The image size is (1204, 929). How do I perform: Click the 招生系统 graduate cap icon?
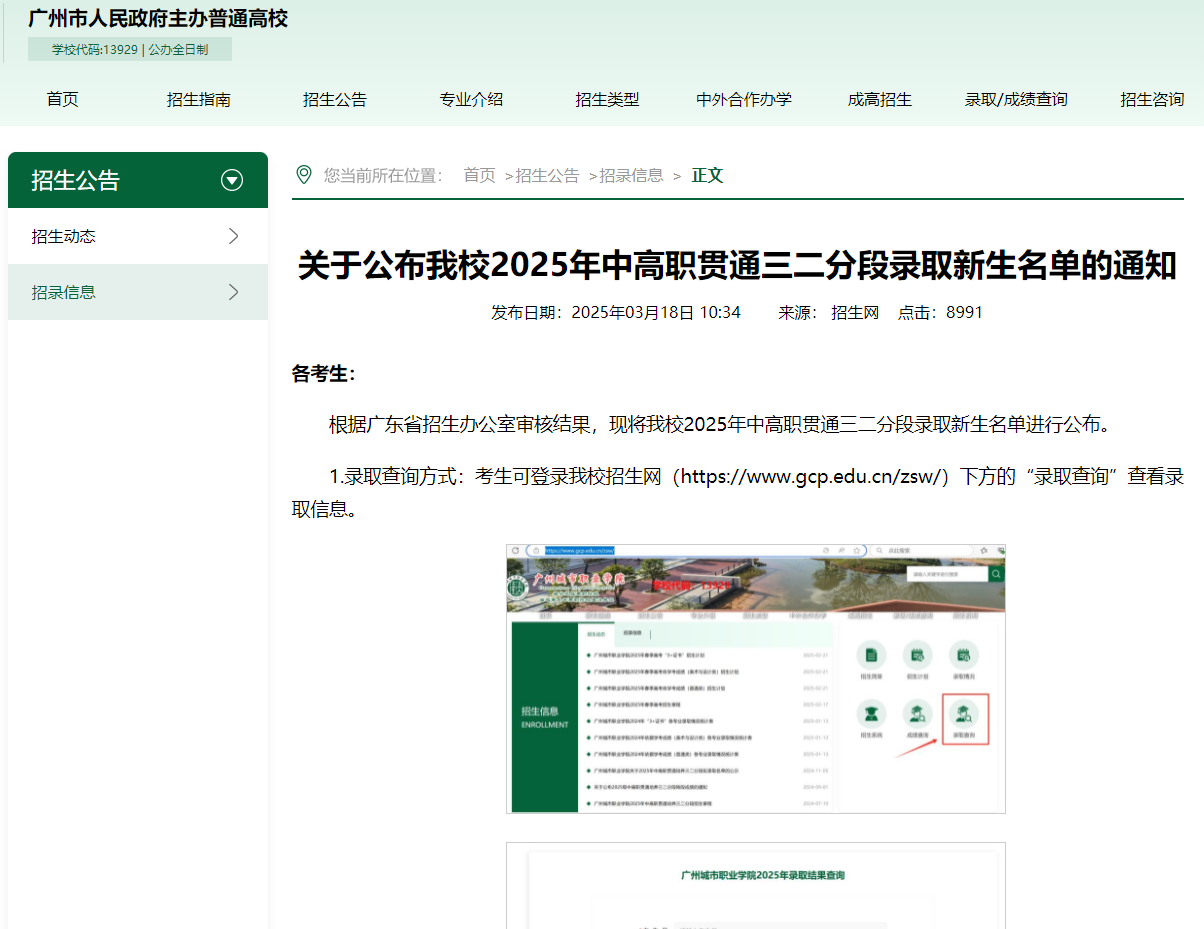point(871,712)
